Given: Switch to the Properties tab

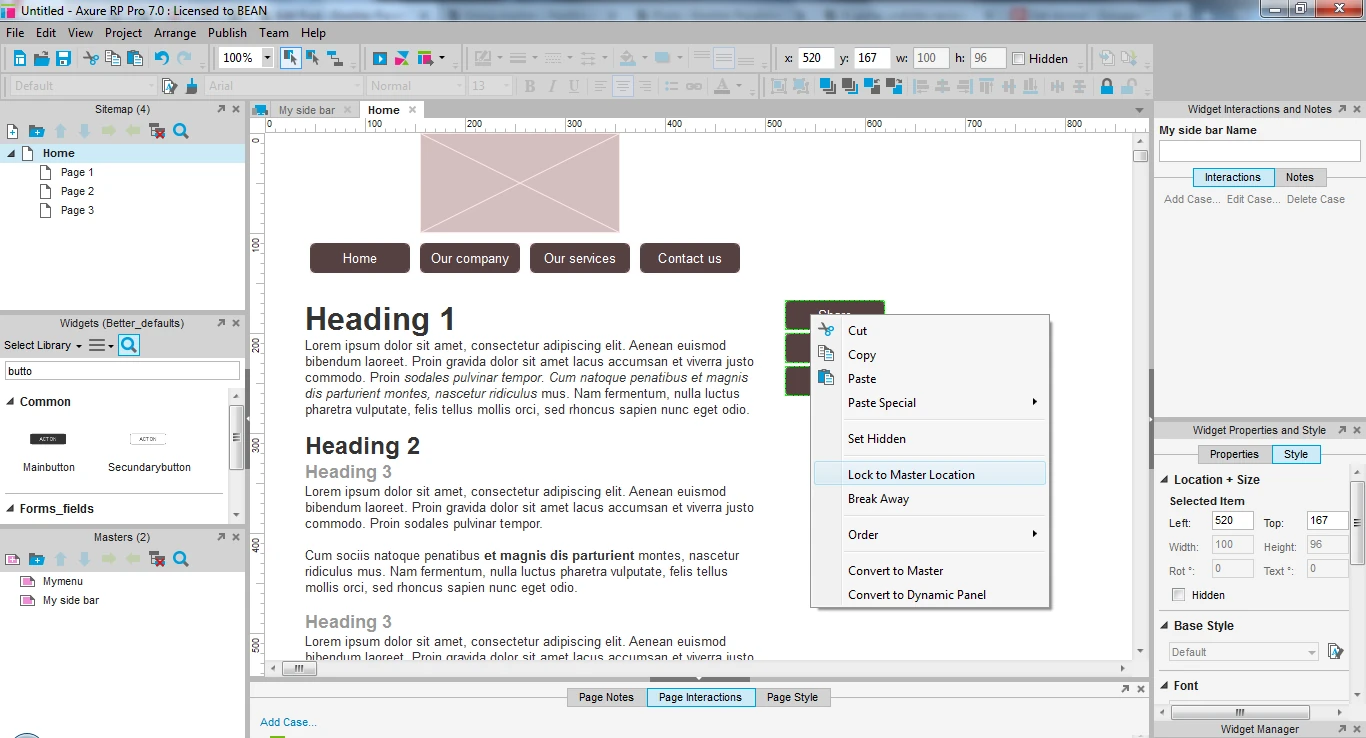Looking at the screenshot, I should (x=1234, y=454).
